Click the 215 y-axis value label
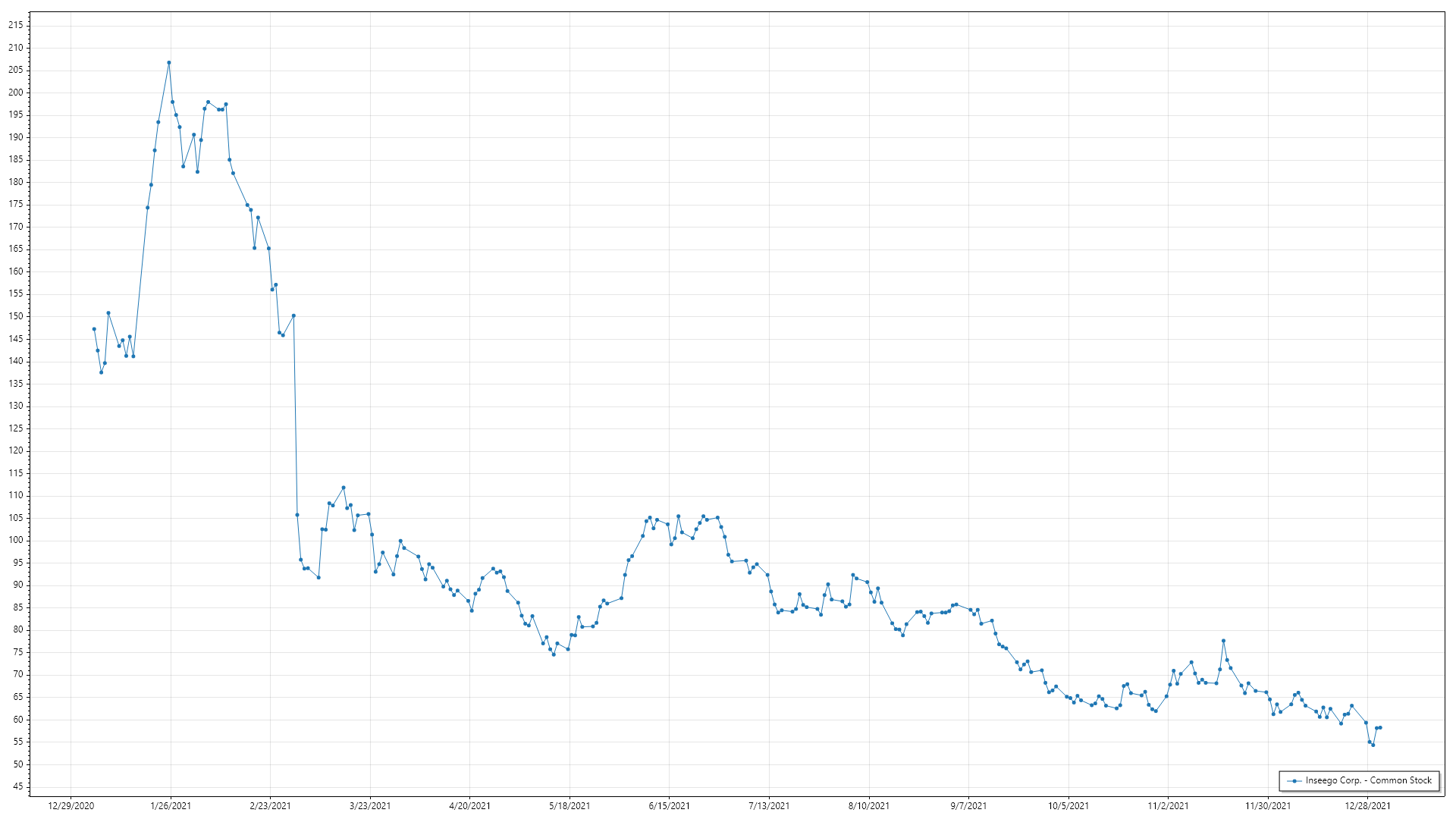 16,25
